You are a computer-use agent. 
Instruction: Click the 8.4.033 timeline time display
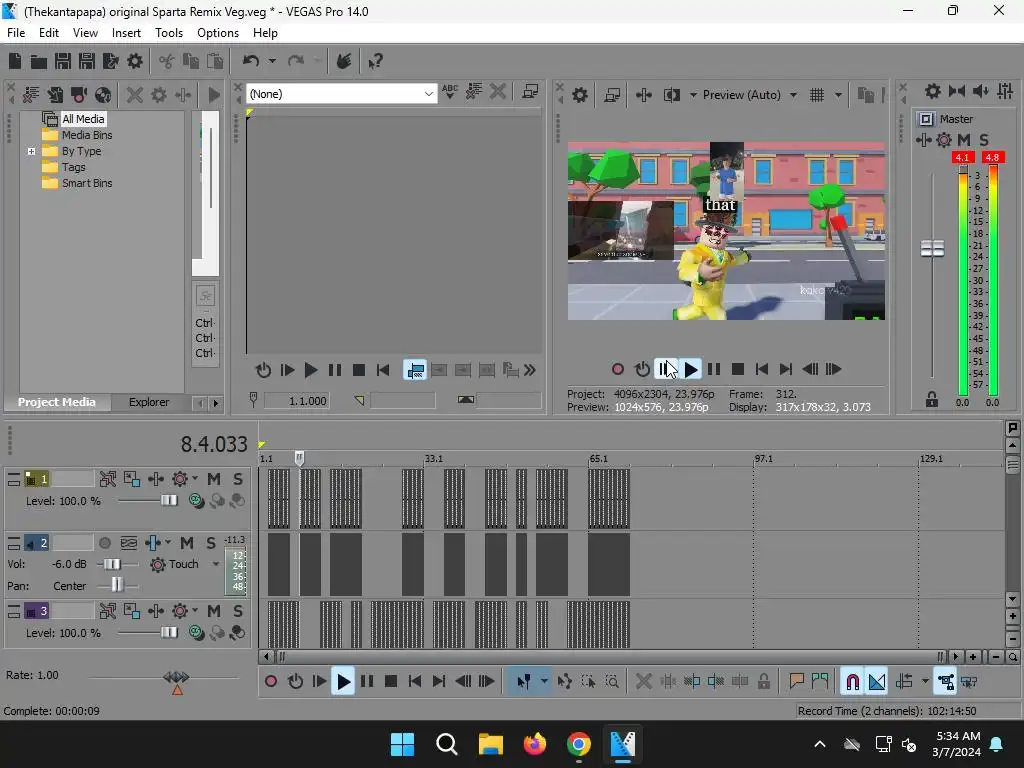tap(214, 445)
